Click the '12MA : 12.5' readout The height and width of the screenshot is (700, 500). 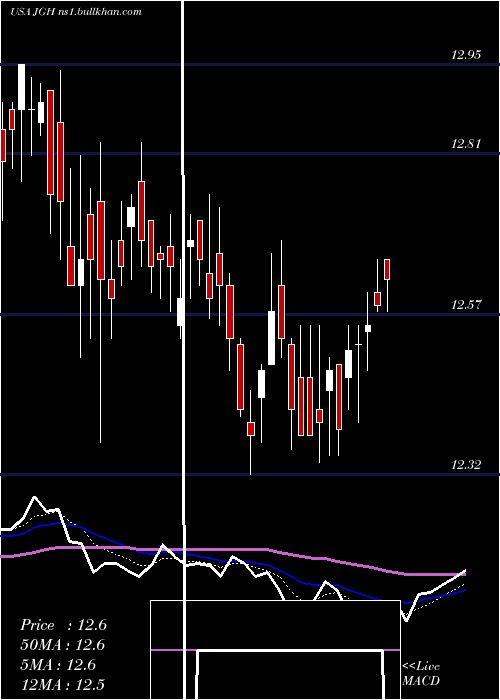click(x=63, y=684)
